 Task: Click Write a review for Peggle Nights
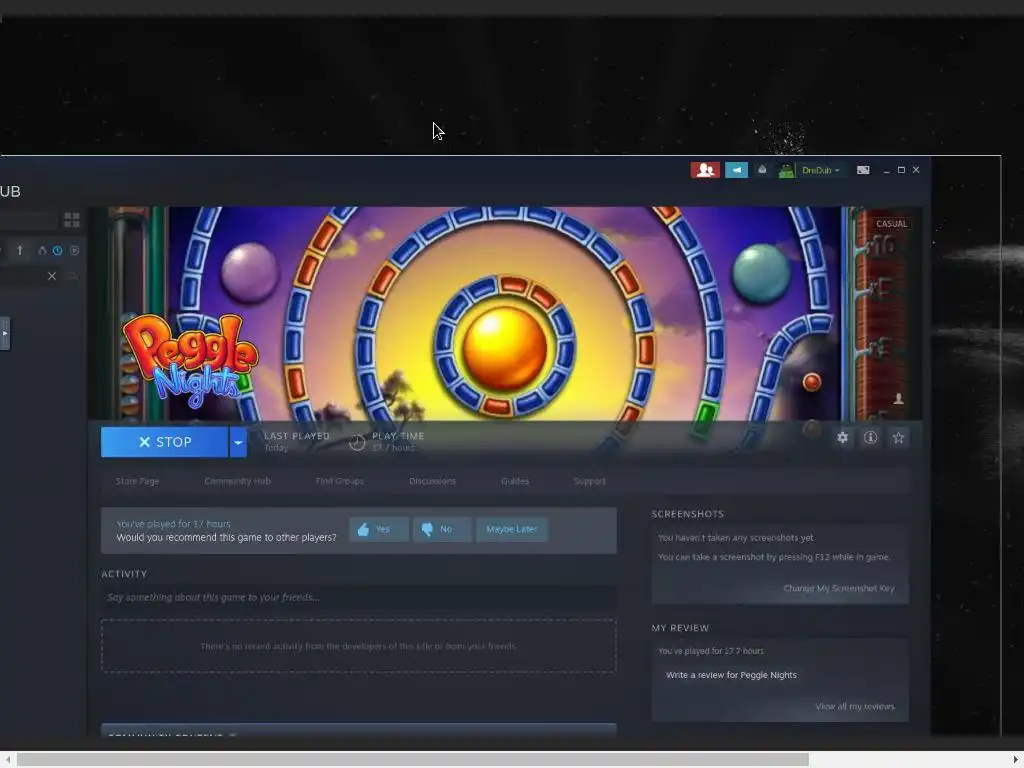(x=731, y=675)
